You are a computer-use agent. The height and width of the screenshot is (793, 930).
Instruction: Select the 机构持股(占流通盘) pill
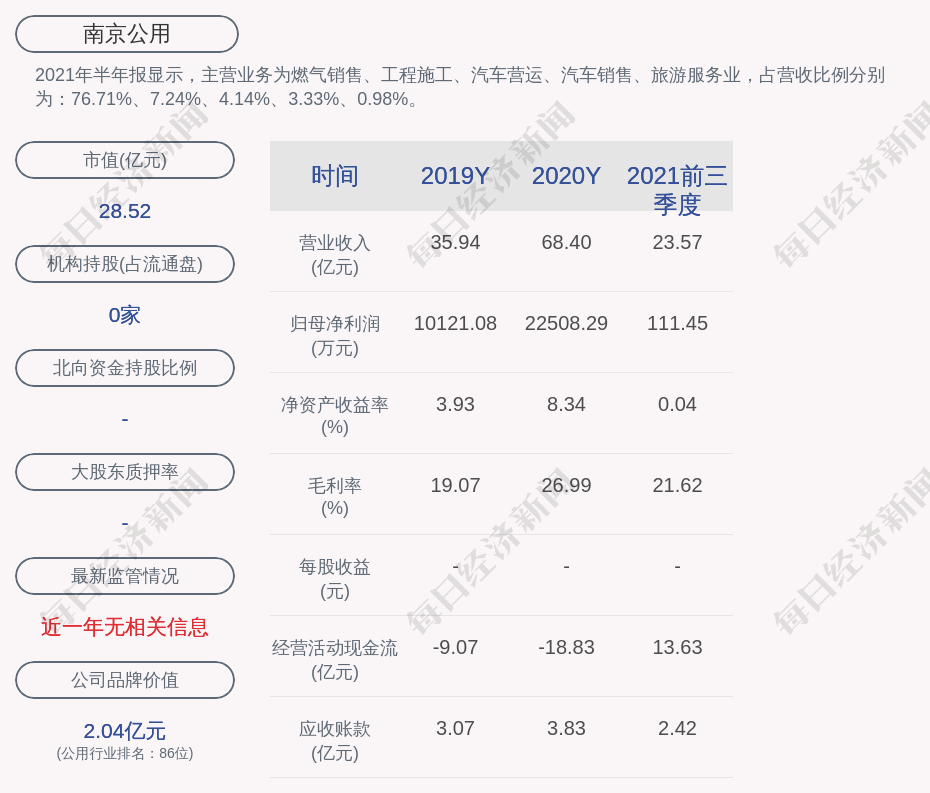tap(125, 264)
